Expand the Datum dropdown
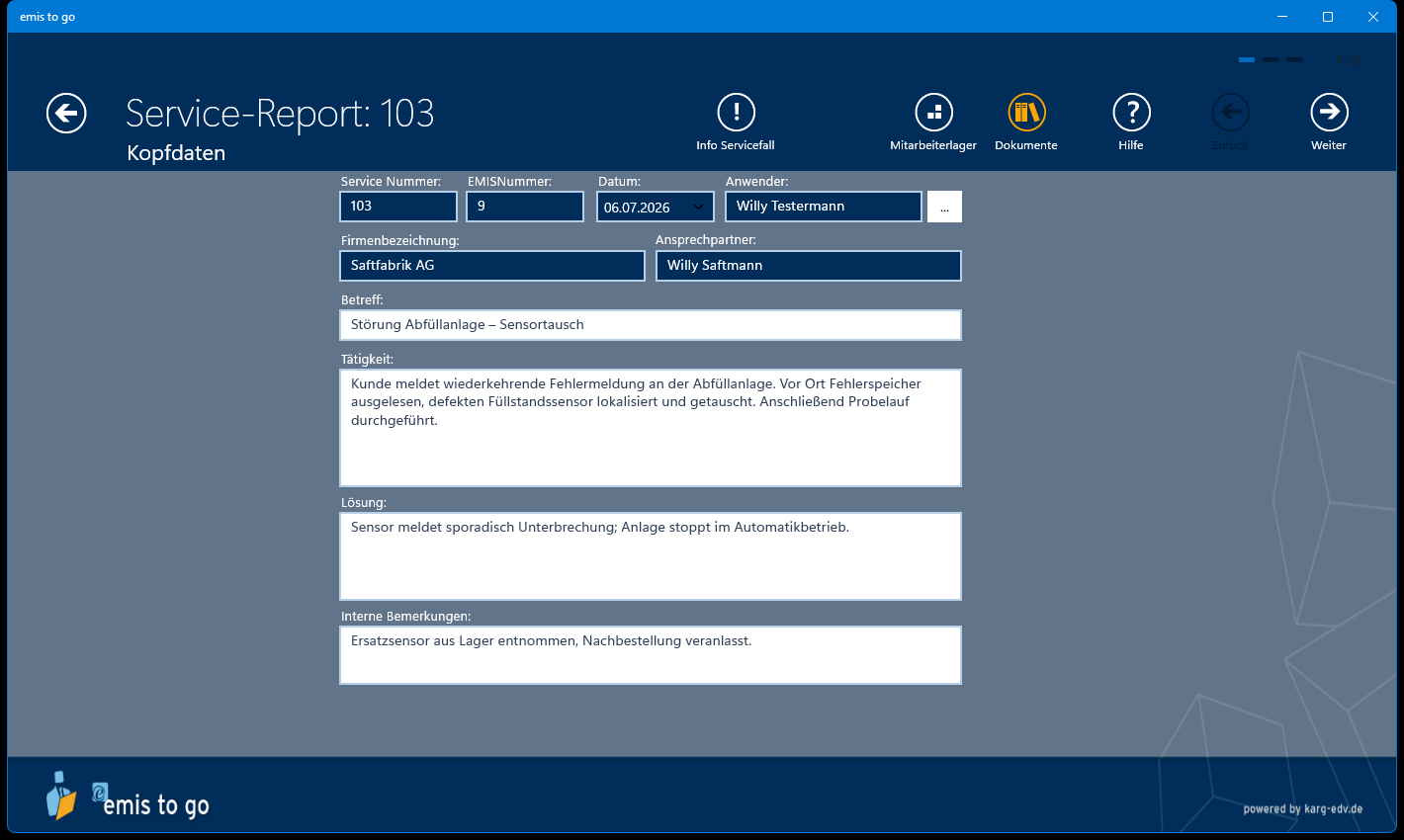Image resolution: width=1404 pixels, height=840 pixels. [x=699, y=207]
